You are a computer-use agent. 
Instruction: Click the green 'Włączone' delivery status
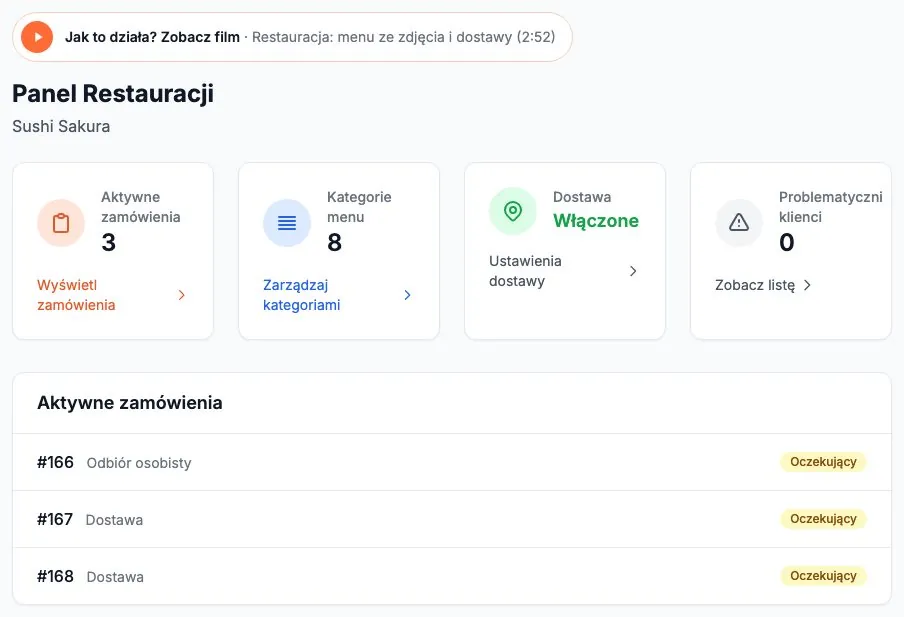[596, 220]
